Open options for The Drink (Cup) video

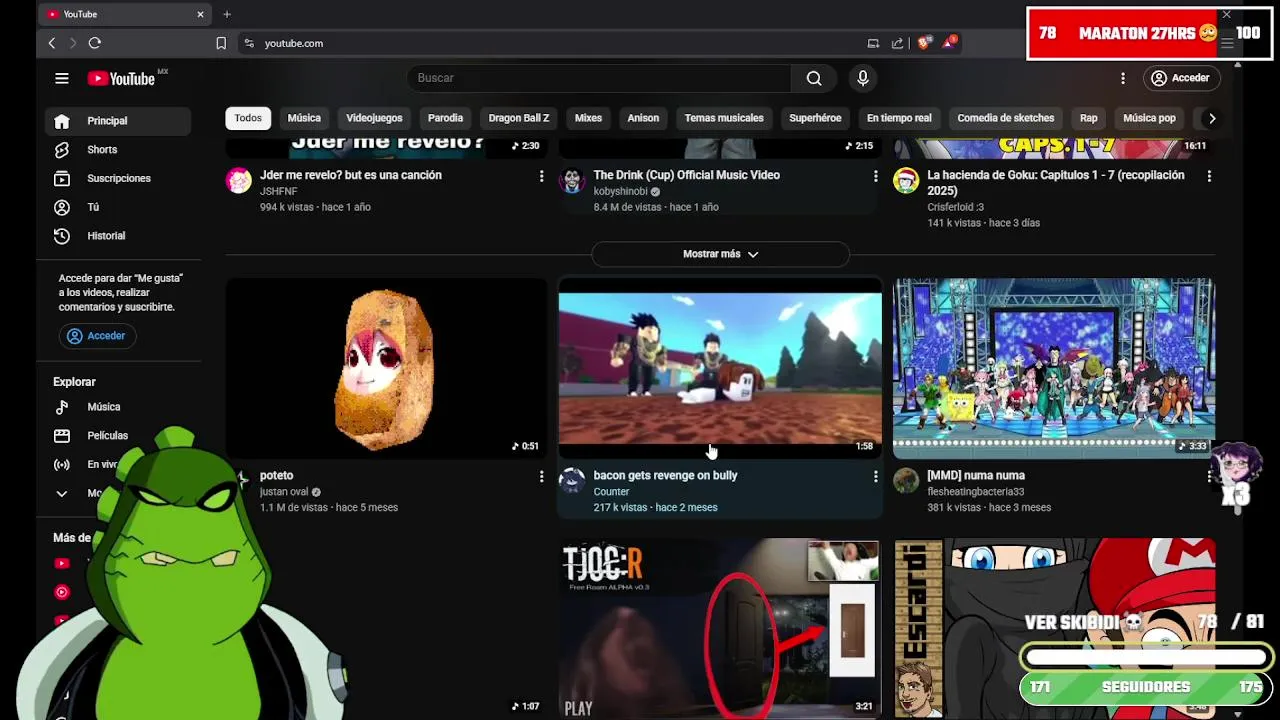(x=875, y=176)
